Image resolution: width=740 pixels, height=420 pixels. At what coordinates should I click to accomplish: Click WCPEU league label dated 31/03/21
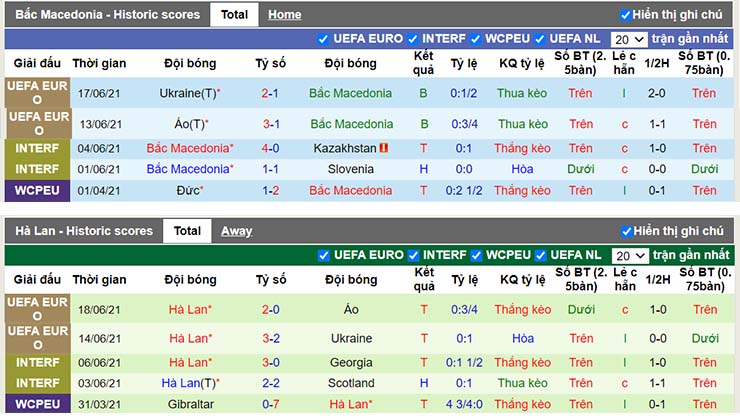point(38,404)
